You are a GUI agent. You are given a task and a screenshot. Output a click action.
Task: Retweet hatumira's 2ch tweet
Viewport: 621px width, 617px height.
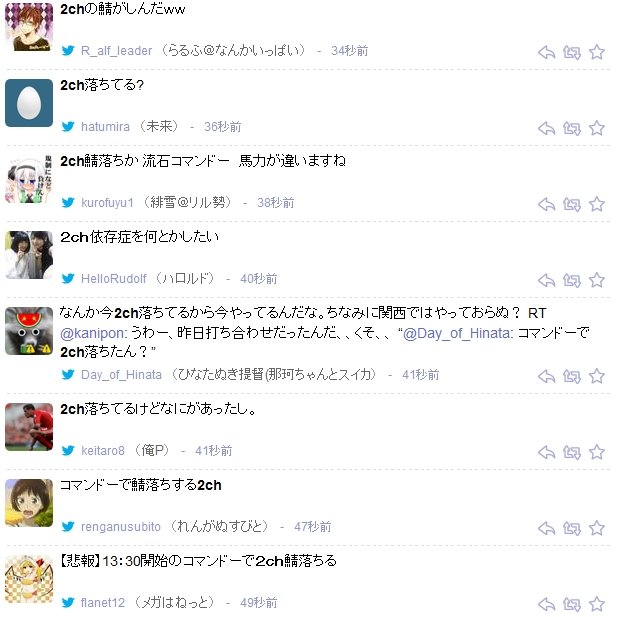(x=571, y=128)
